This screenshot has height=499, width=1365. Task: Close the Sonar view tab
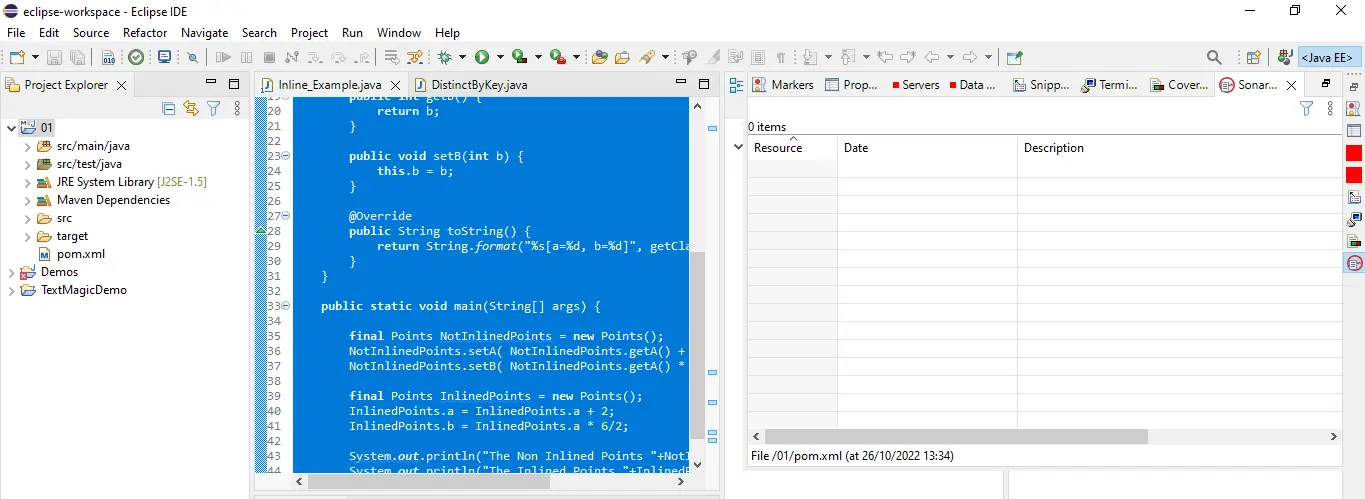1291,86
